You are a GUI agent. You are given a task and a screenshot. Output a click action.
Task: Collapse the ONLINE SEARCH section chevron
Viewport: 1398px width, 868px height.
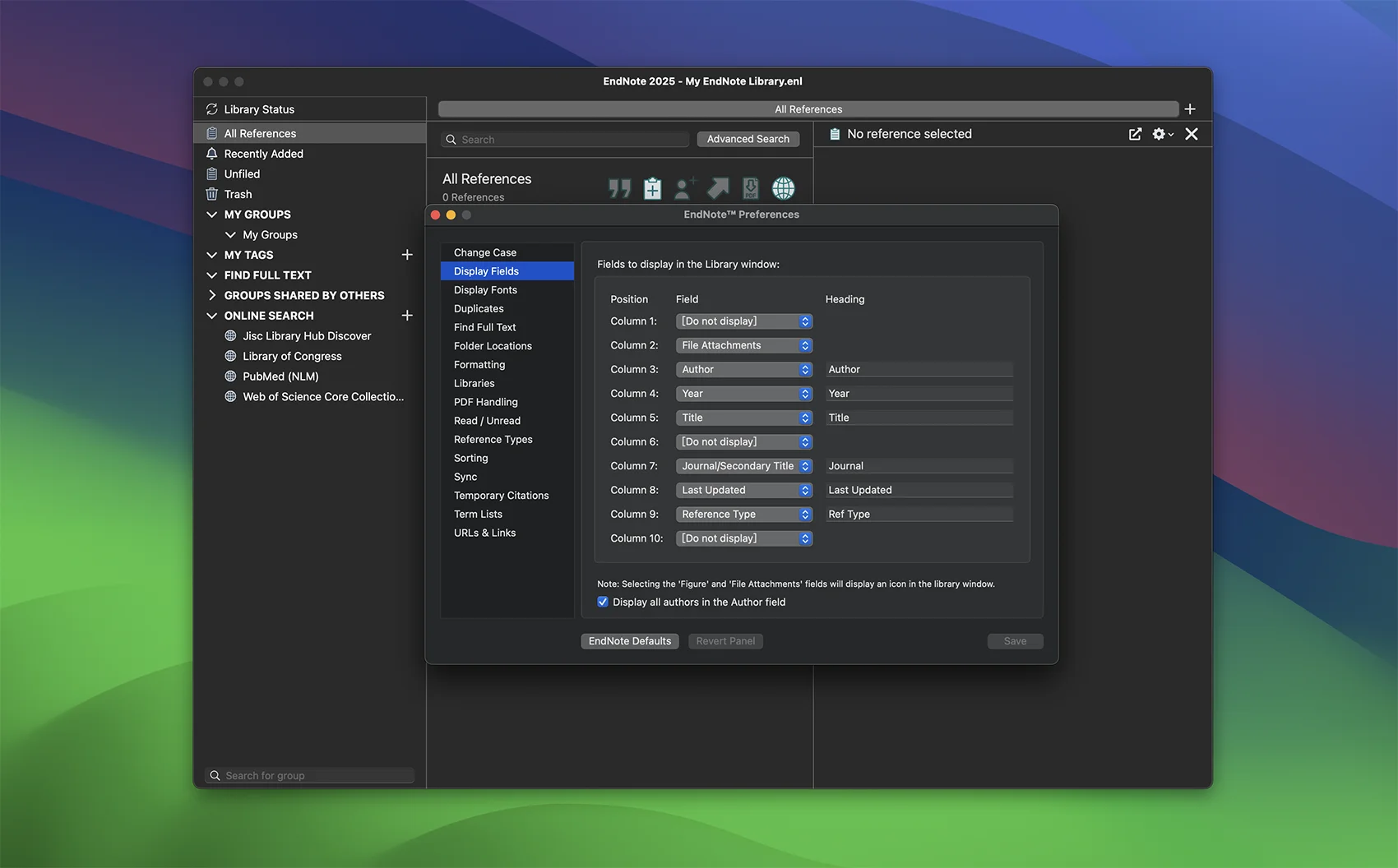[x=212, y=316]
